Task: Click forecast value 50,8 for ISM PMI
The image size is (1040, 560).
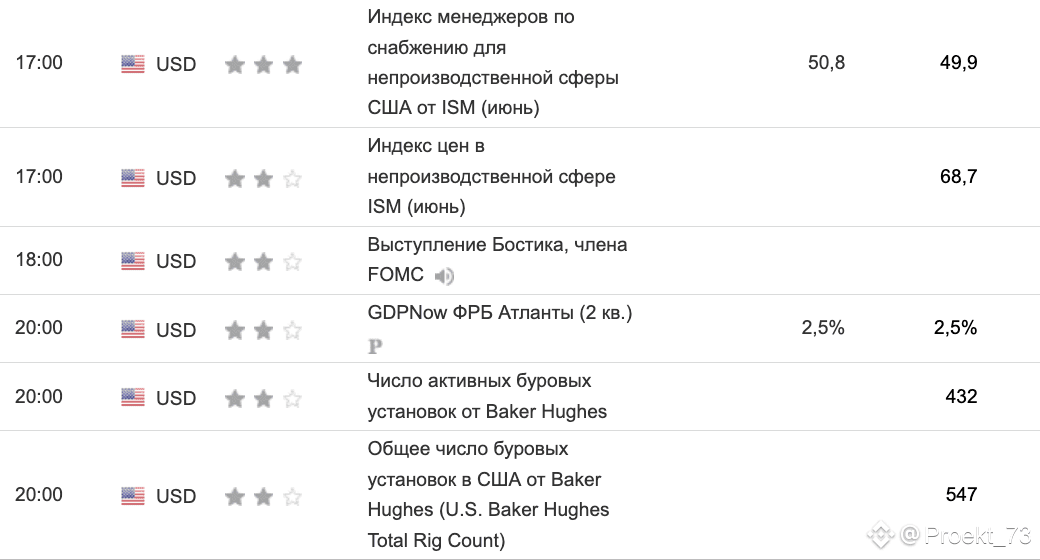Action: (826, 62)
